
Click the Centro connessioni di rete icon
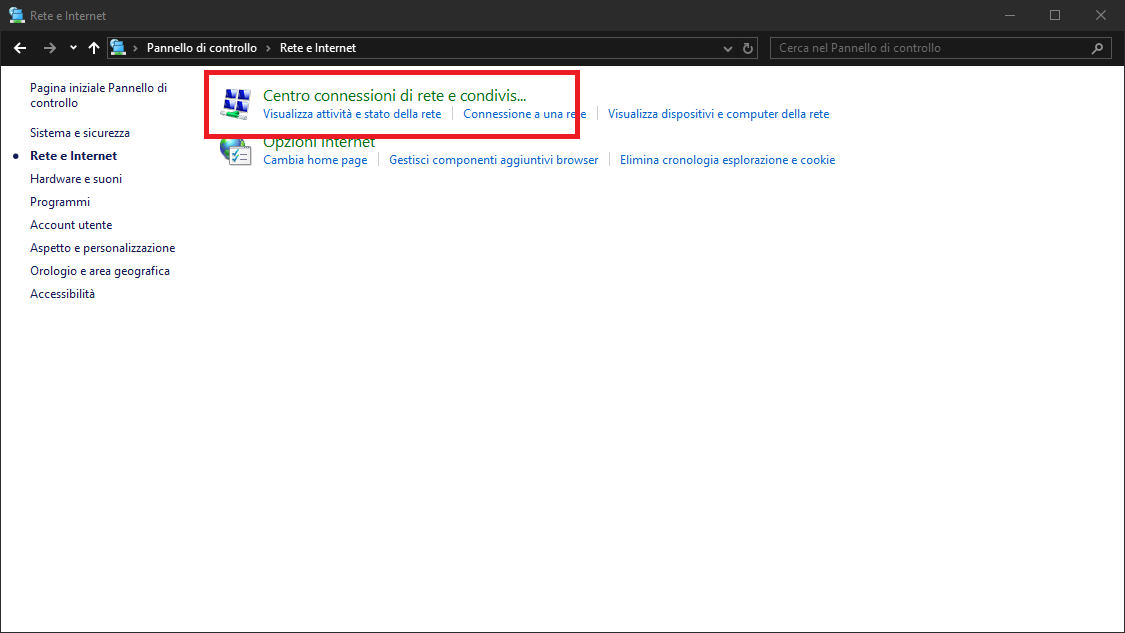click(x=236, y=104)
